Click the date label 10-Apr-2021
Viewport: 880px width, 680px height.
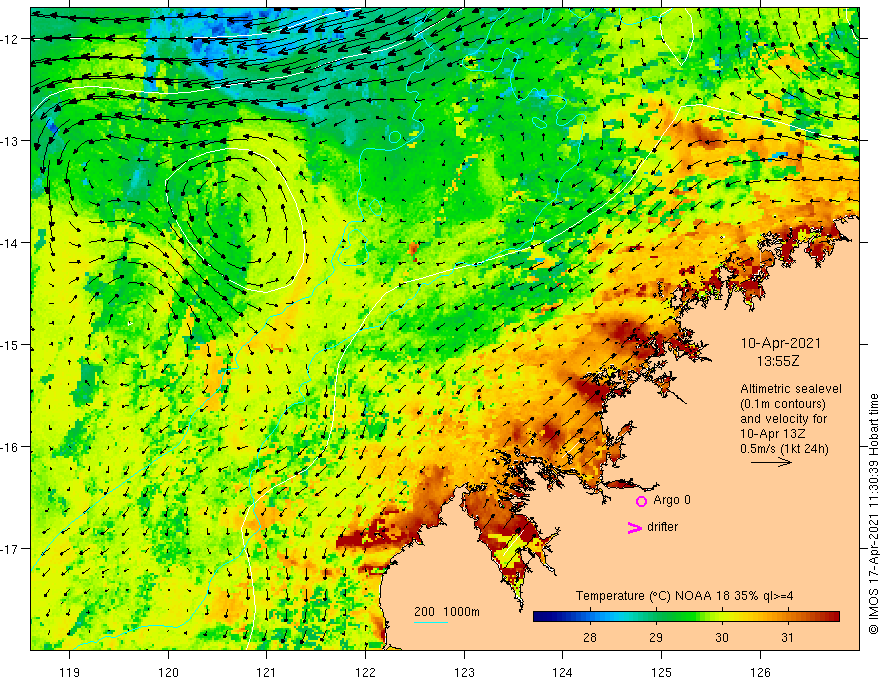point(781,343)
